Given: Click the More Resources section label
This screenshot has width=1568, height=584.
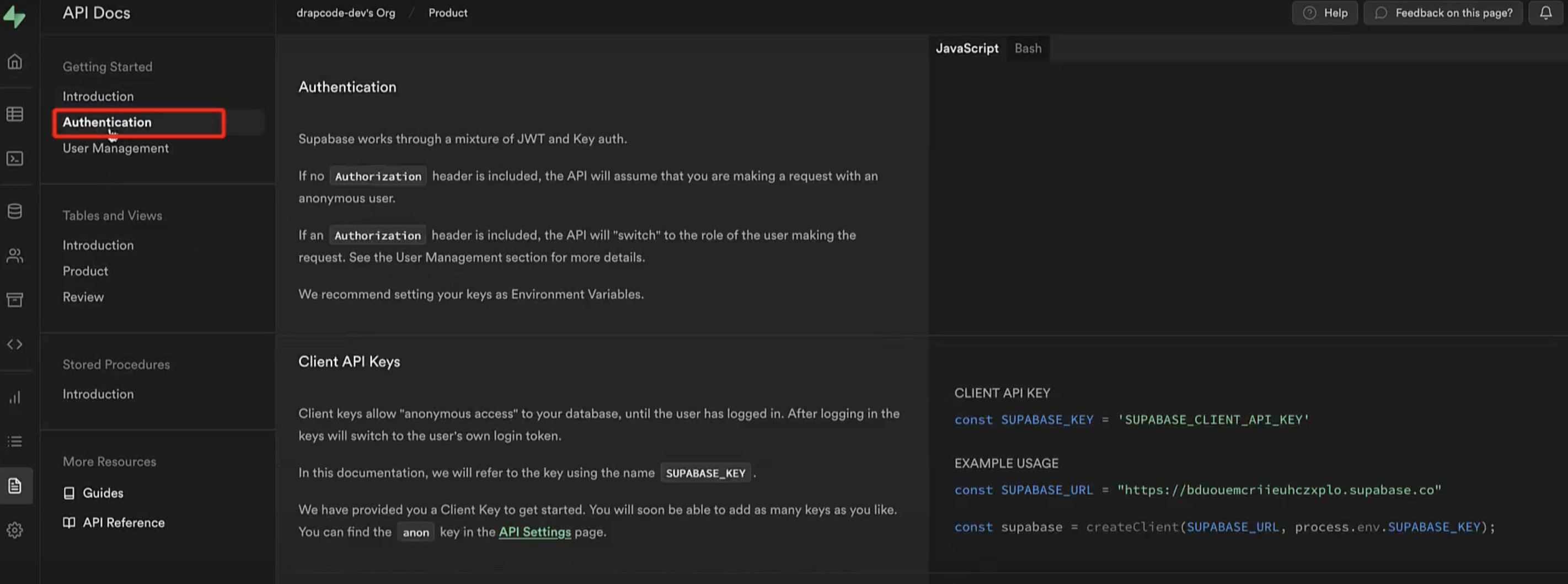Looking at the screenshot, I should [x=110, y=461].
